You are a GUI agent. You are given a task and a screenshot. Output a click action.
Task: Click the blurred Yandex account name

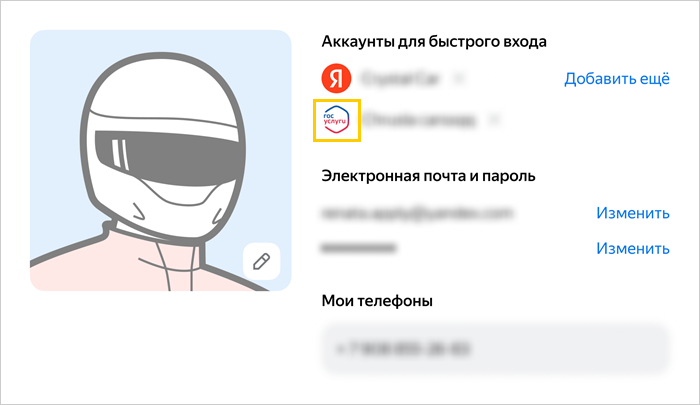400,79
